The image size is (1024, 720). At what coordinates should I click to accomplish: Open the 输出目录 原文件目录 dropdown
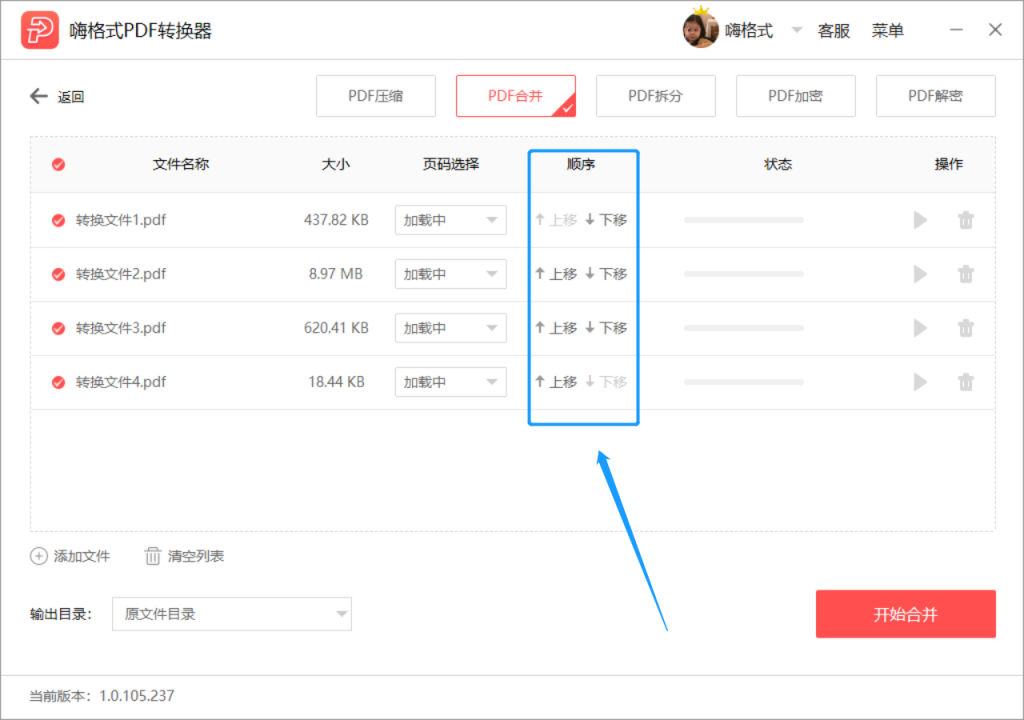[232, 614]
